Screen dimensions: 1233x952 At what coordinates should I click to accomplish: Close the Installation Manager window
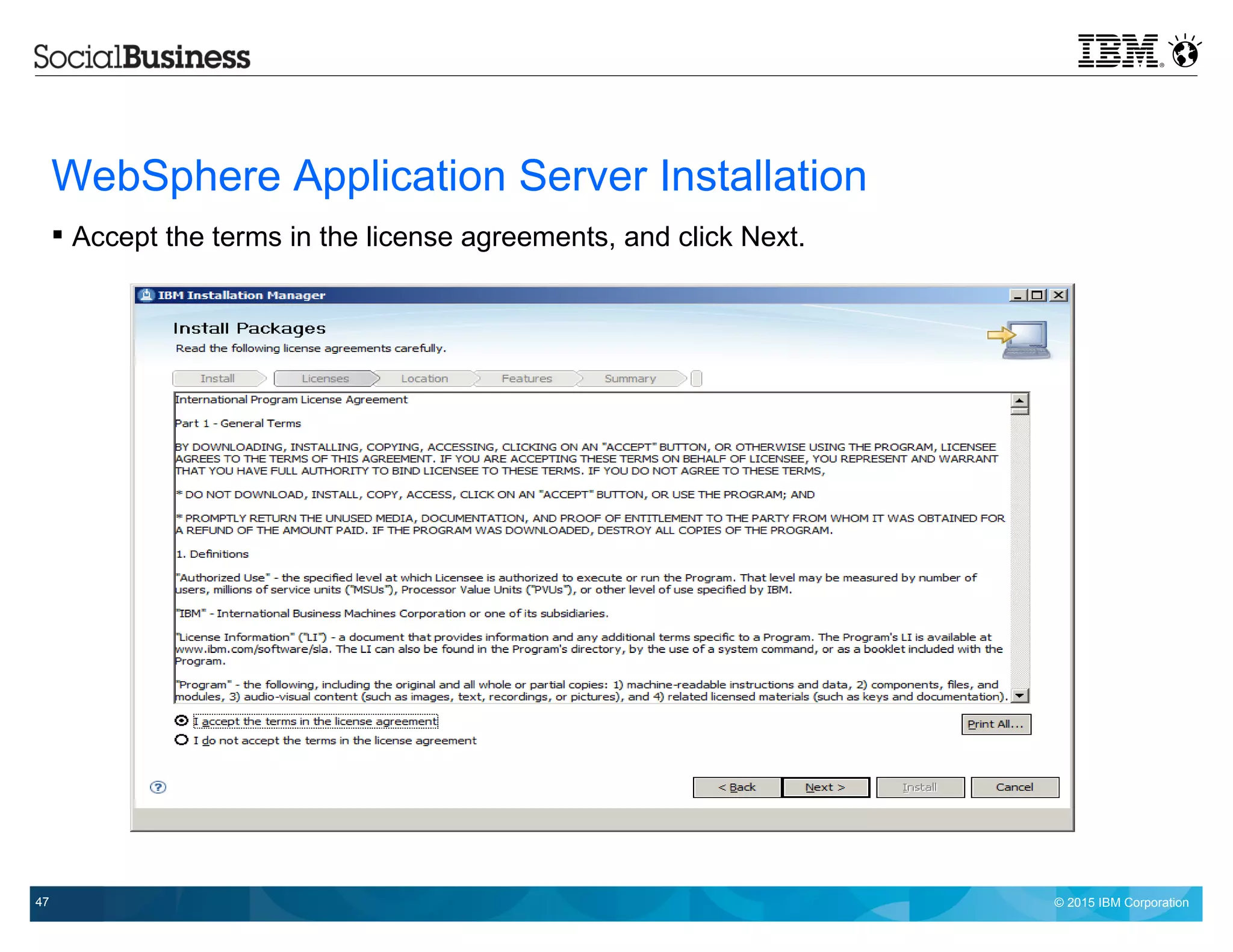[x=1058, y=295]
